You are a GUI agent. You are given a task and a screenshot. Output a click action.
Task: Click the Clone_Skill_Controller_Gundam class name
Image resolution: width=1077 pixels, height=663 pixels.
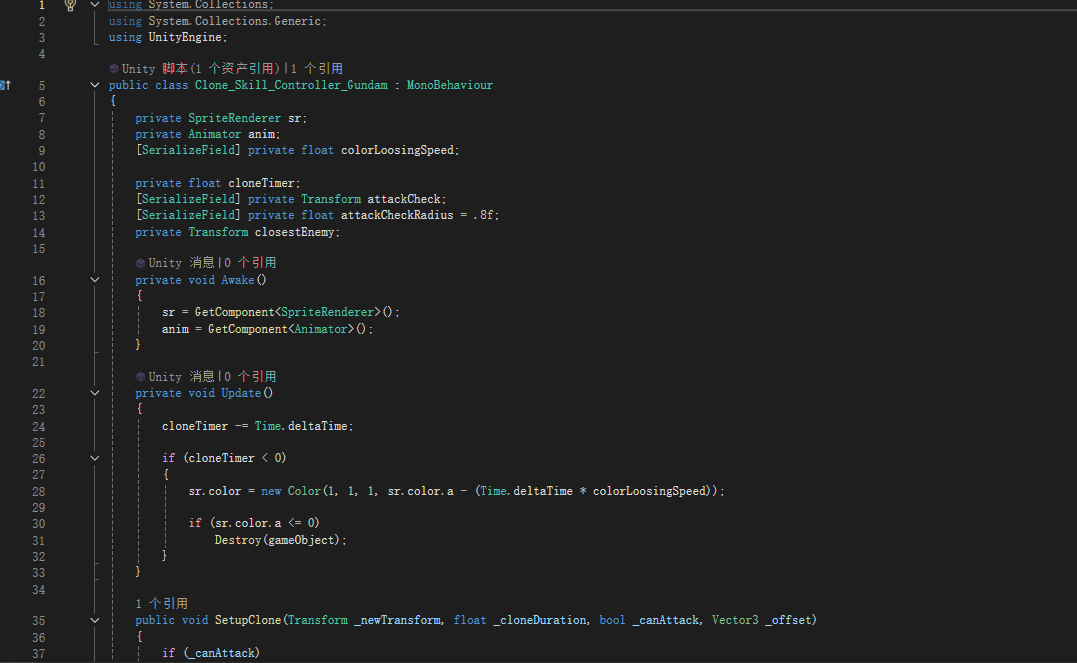coord(291,85)
